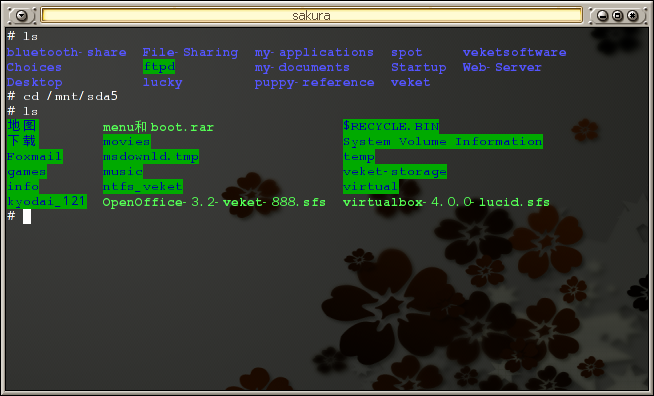Click the 下载 folder name
Image resolution: width=654 pixels, height=396 pixels.
[23, 141]
